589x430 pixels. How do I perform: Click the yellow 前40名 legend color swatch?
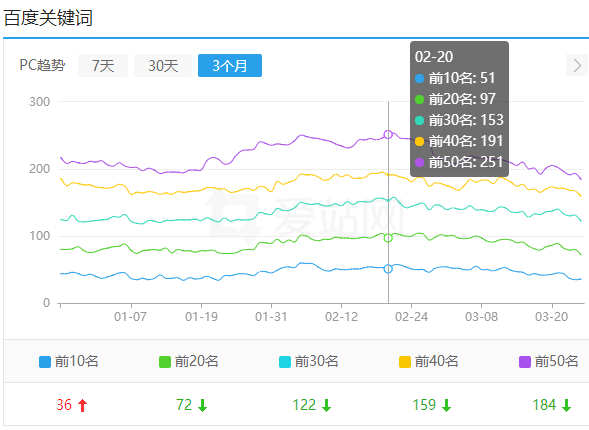[x=405, y=362]
